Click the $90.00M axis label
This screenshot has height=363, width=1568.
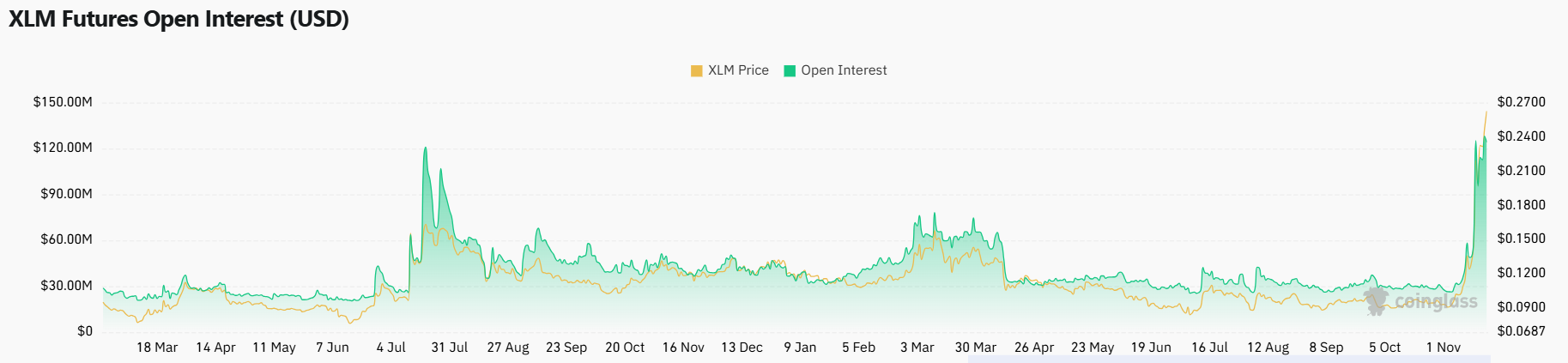pyautogui.click(x=66, y=194)
